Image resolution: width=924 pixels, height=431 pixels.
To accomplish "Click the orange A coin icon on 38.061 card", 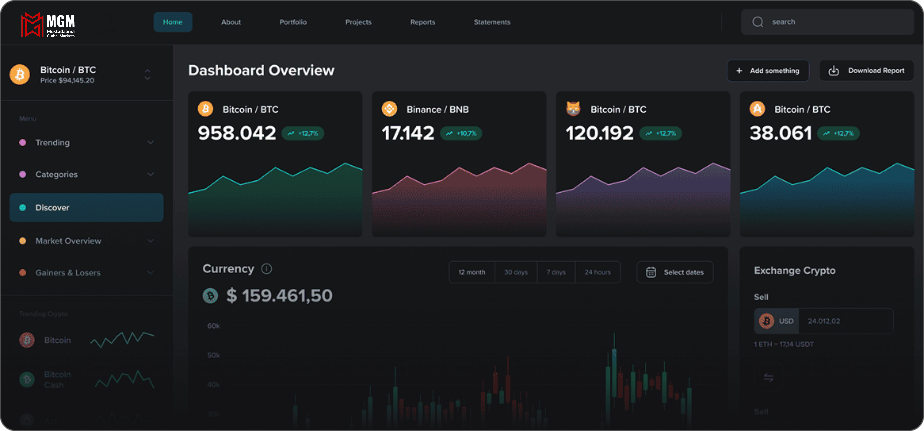I will [757, 109].
